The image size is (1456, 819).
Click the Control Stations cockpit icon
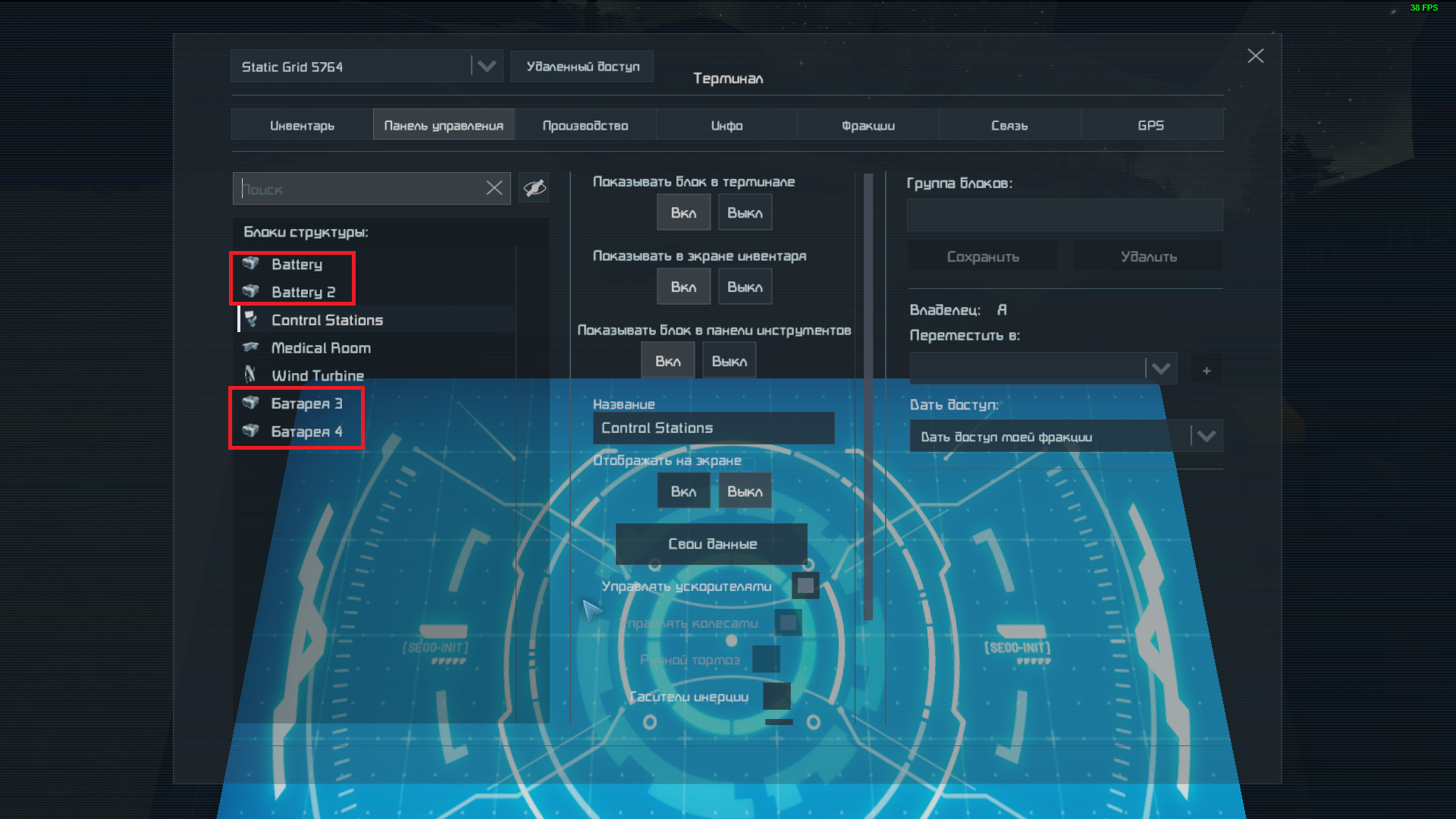point(251,319)
